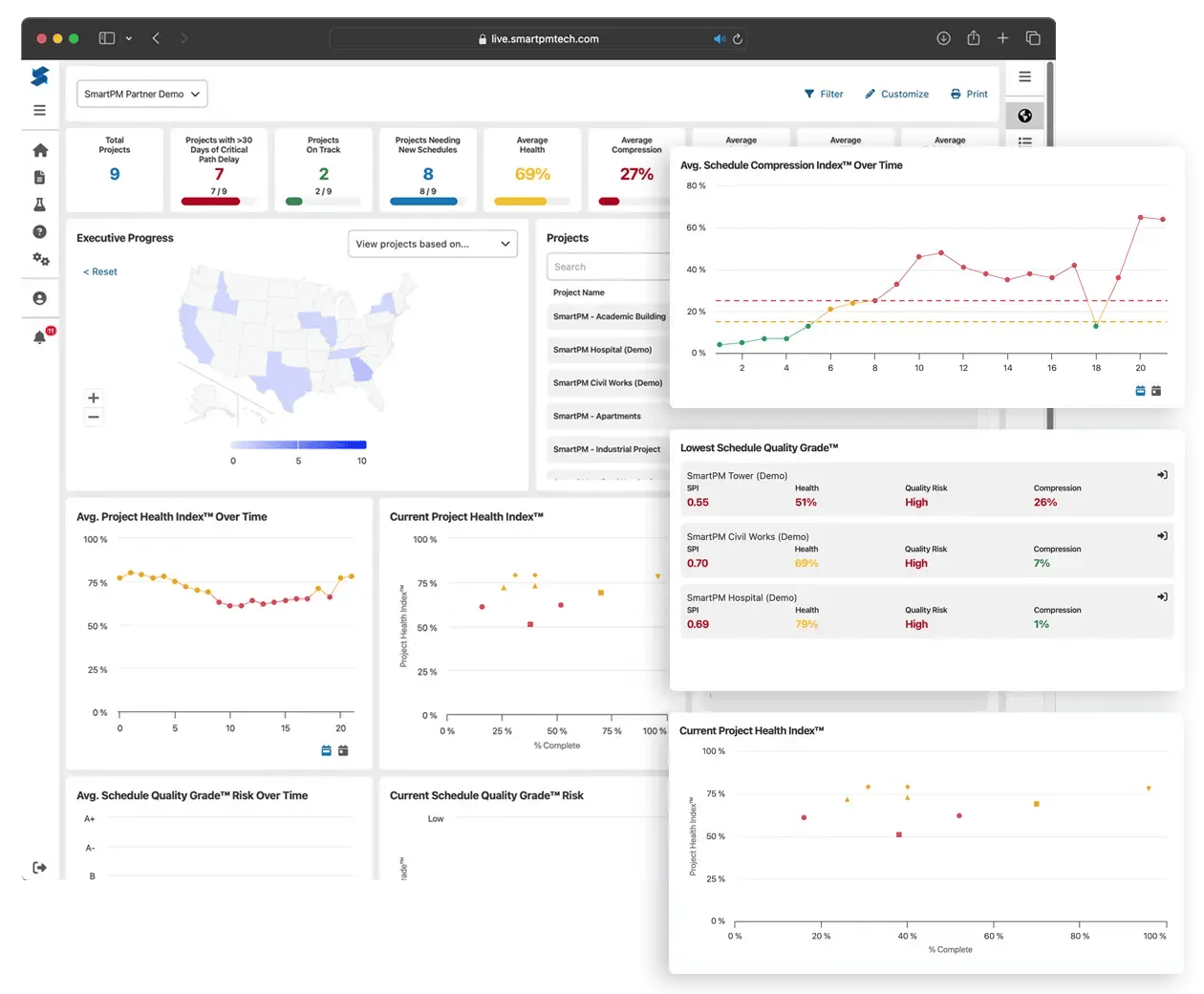1204x994 pixels.
Task: Reload the page
Action: pos(737,39)
